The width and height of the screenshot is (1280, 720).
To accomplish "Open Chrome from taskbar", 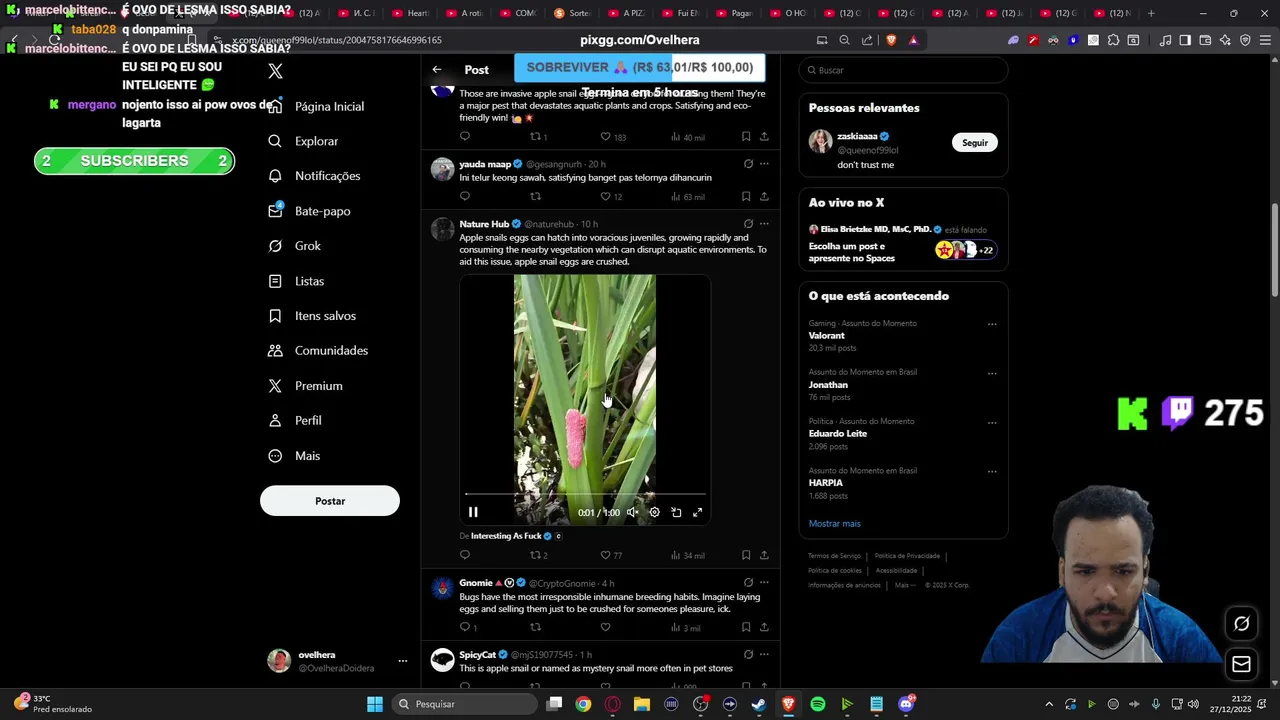I will tap(583, 704).
